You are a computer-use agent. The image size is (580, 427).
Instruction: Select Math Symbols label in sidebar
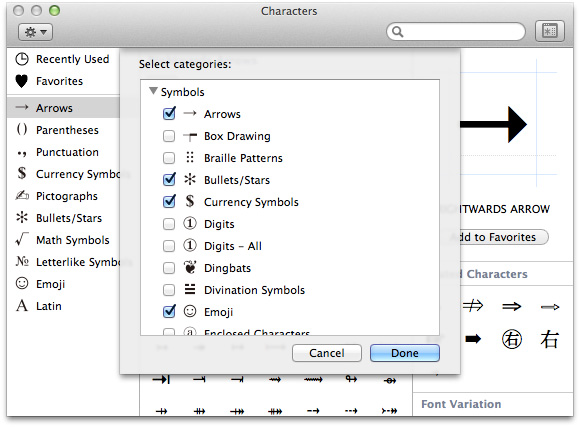73,240
